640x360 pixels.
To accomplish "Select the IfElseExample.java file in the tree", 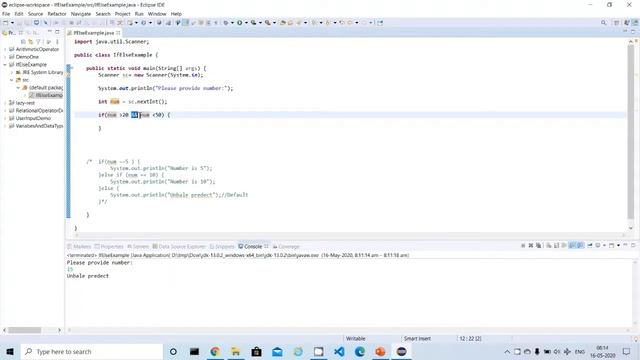I will pyautogui.click(x=46, y=96).
